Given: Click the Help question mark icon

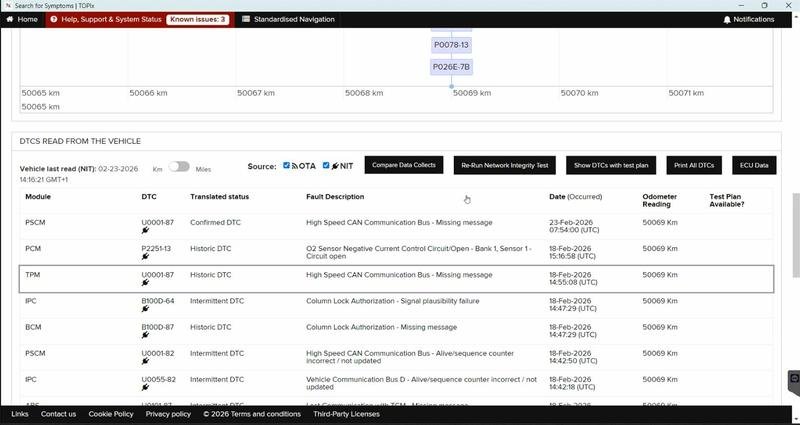Looking at the screenshot, I should [x=54, y=19].
